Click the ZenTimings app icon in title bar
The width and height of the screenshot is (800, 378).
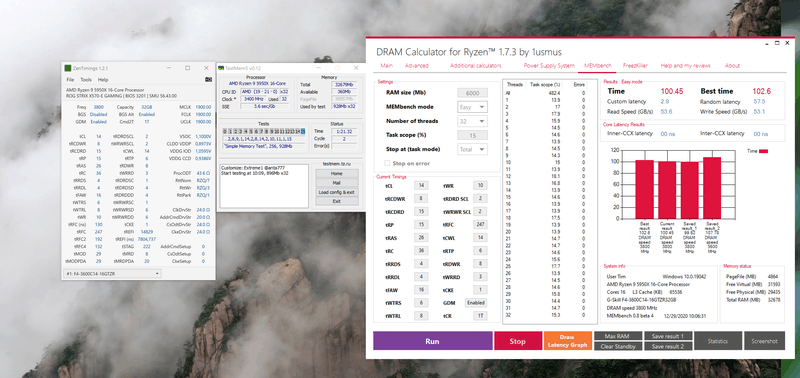[x=67, y=68]
